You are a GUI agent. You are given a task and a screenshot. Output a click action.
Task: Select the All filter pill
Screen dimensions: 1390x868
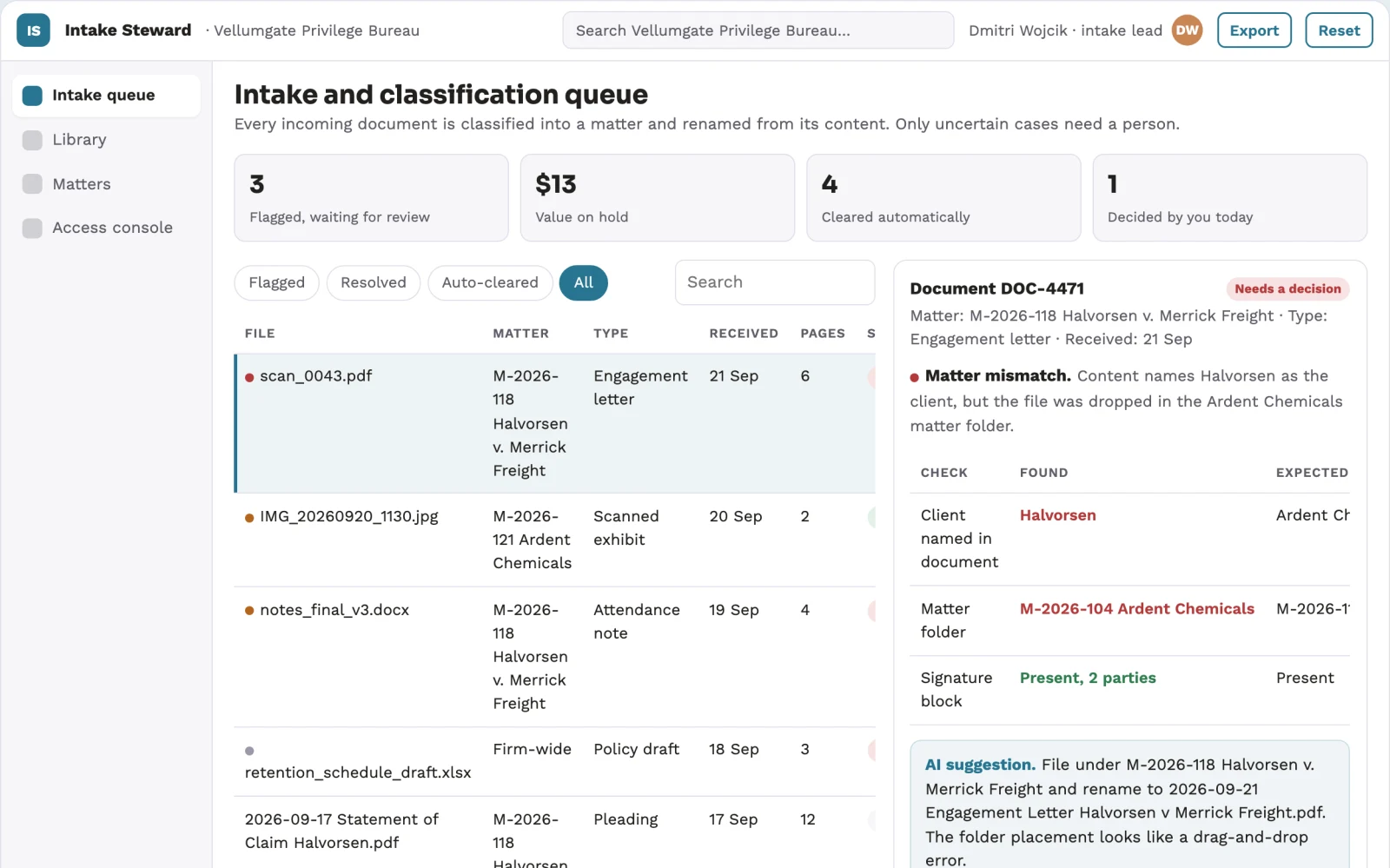coord(583,283)
